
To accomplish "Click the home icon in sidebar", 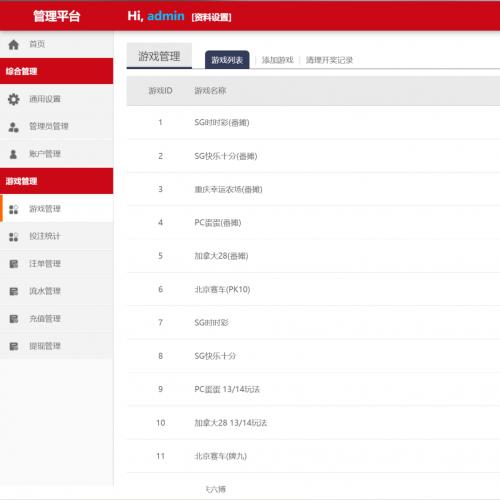I will pos(14,44).
